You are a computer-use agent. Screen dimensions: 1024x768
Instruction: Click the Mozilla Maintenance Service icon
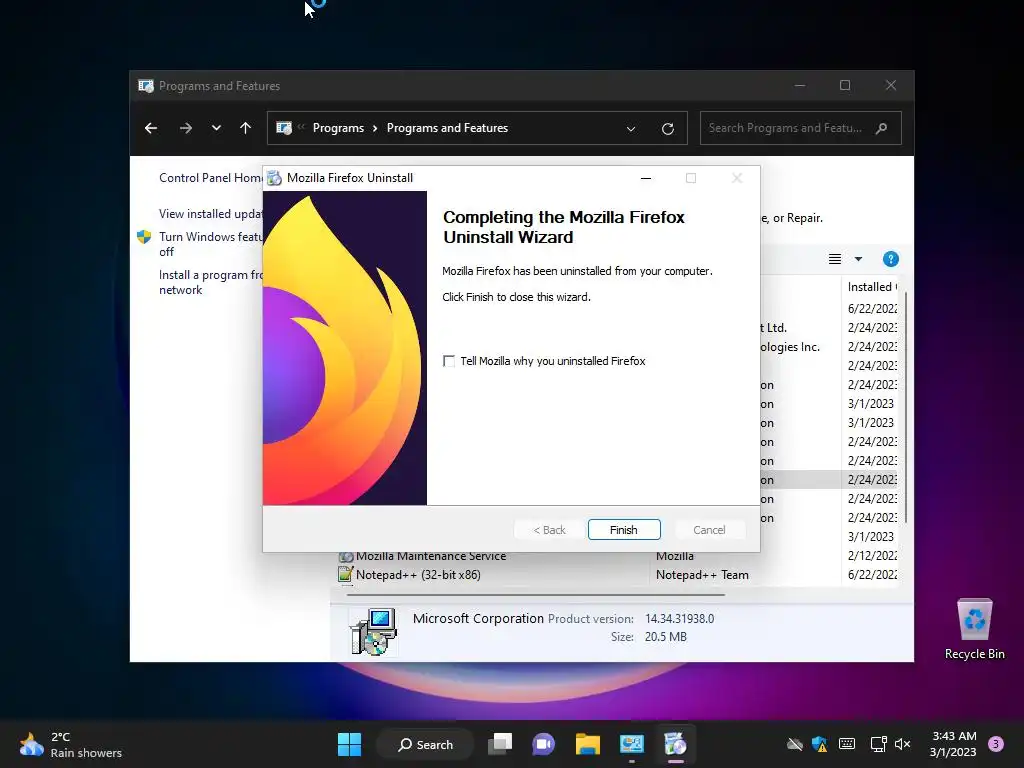[345, 557]
